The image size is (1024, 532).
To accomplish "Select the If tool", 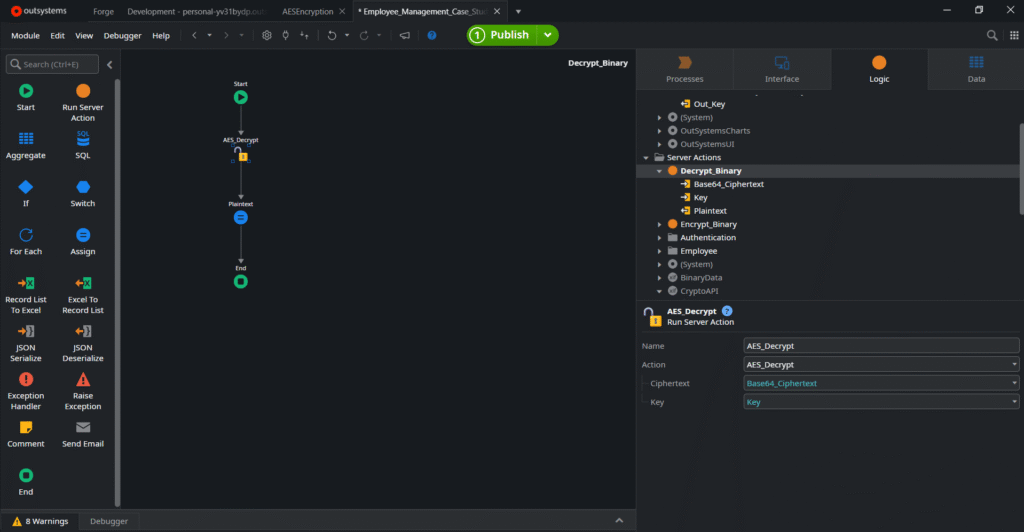I will point(26,193).
